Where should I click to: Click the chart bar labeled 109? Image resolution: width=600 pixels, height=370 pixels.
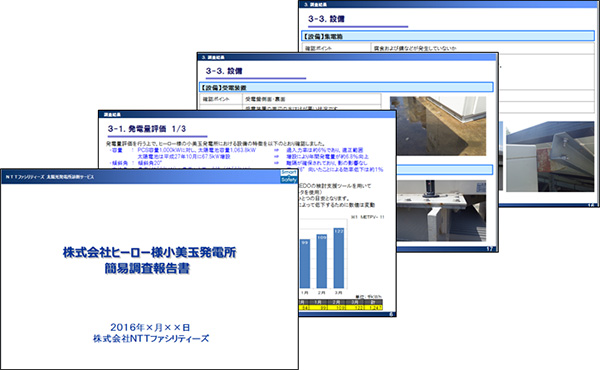[322, 261]
